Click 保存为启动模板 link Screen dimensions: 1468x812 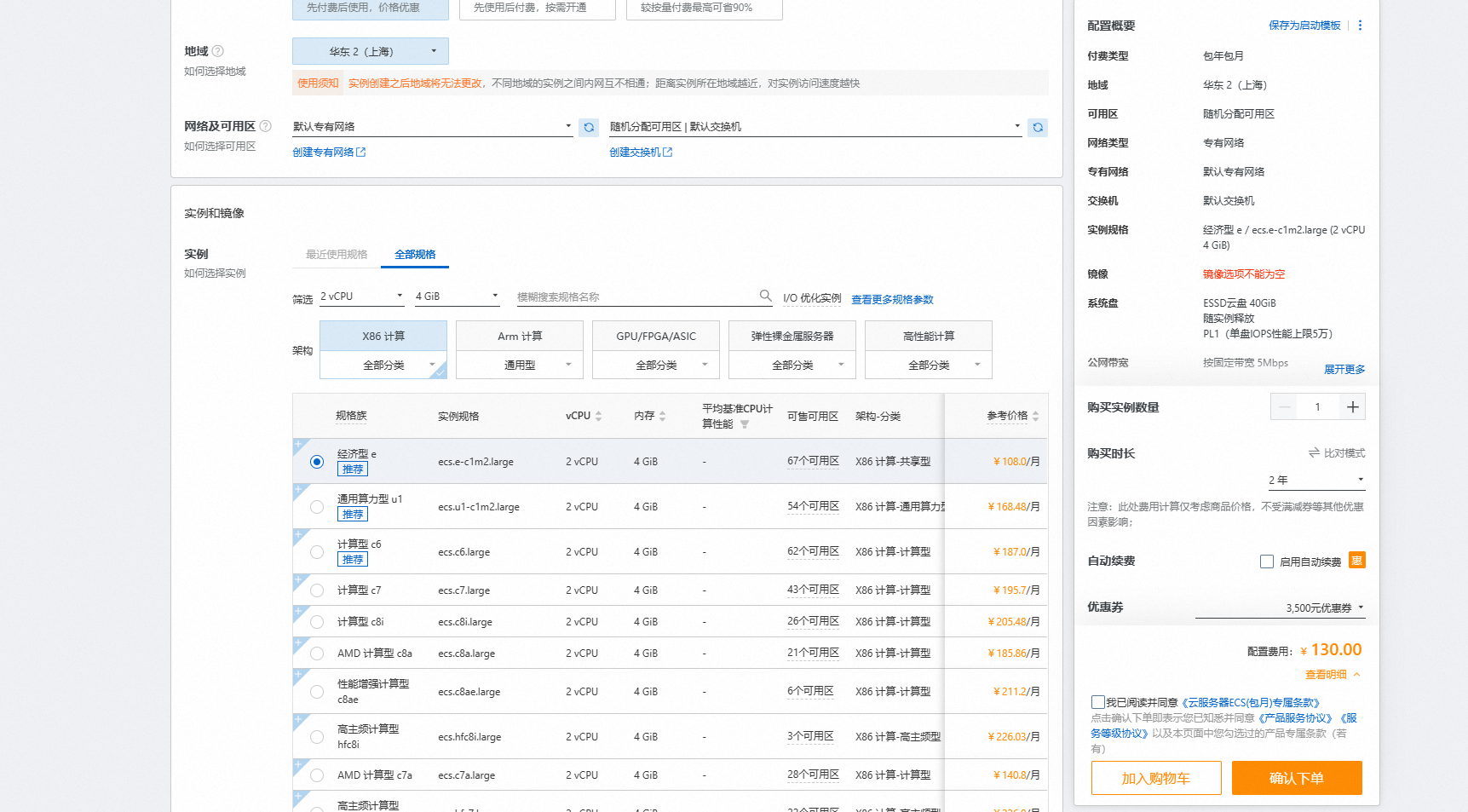click(x=1304, y=26)
